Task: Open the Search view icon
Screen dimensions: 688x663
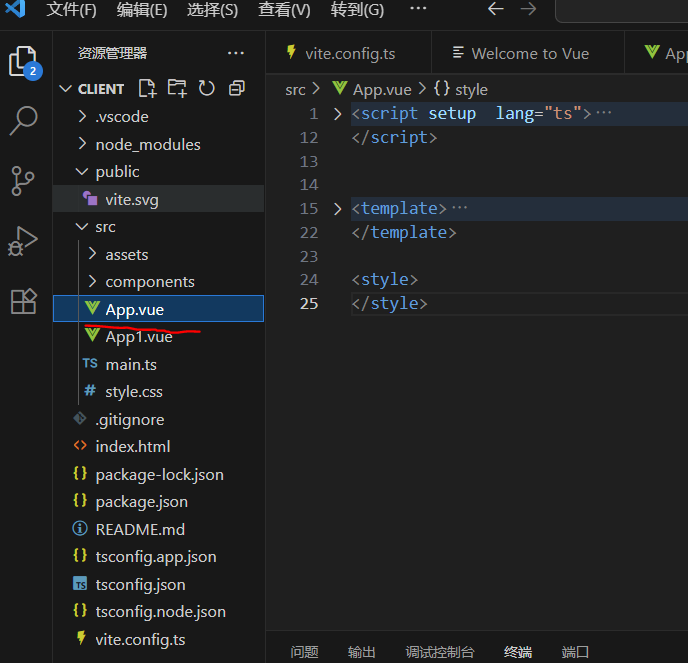Action: coord(23,120)
